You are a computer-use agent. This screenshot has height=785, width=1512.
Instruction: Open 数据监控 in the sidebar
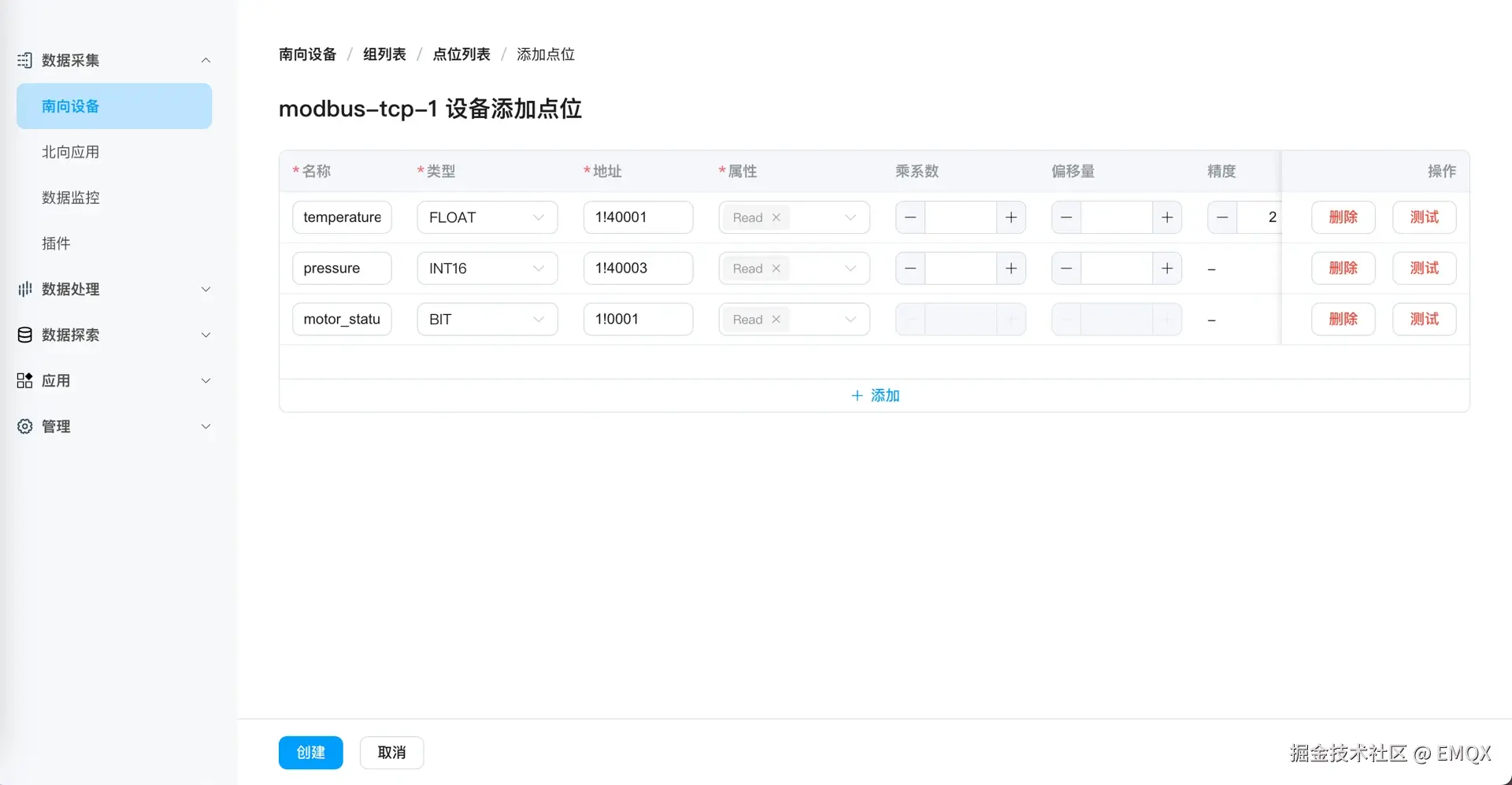pyautogui.click(x=114, y=198)
